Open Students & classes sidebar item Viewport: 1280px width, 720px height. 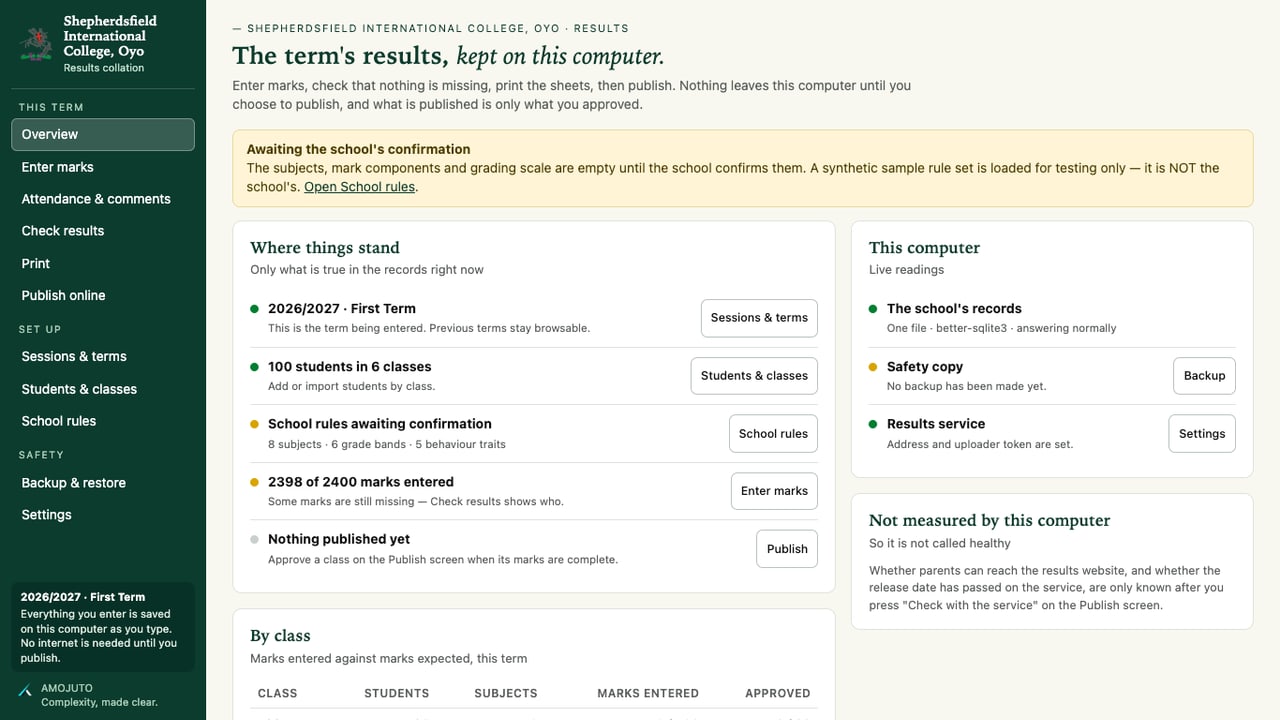(103, 389)
